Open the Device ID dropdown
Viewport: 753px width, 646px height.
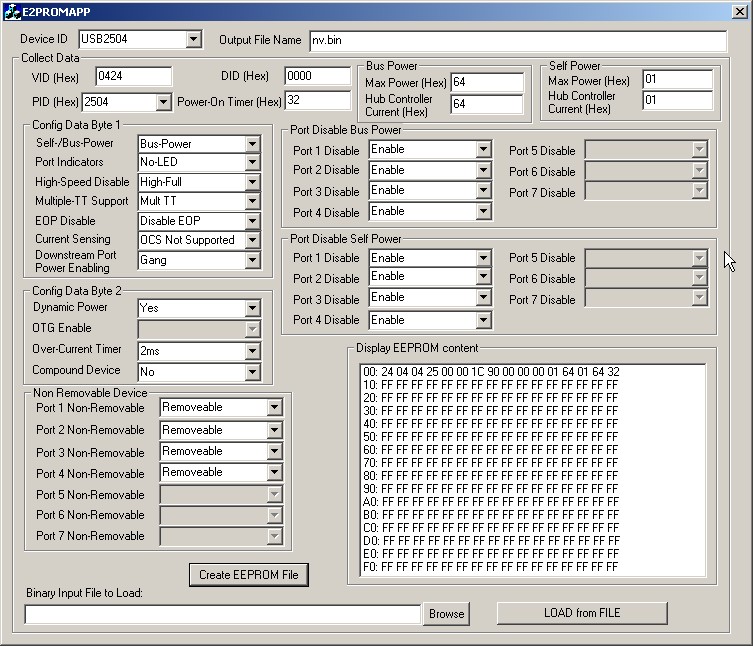click(194, 39)
